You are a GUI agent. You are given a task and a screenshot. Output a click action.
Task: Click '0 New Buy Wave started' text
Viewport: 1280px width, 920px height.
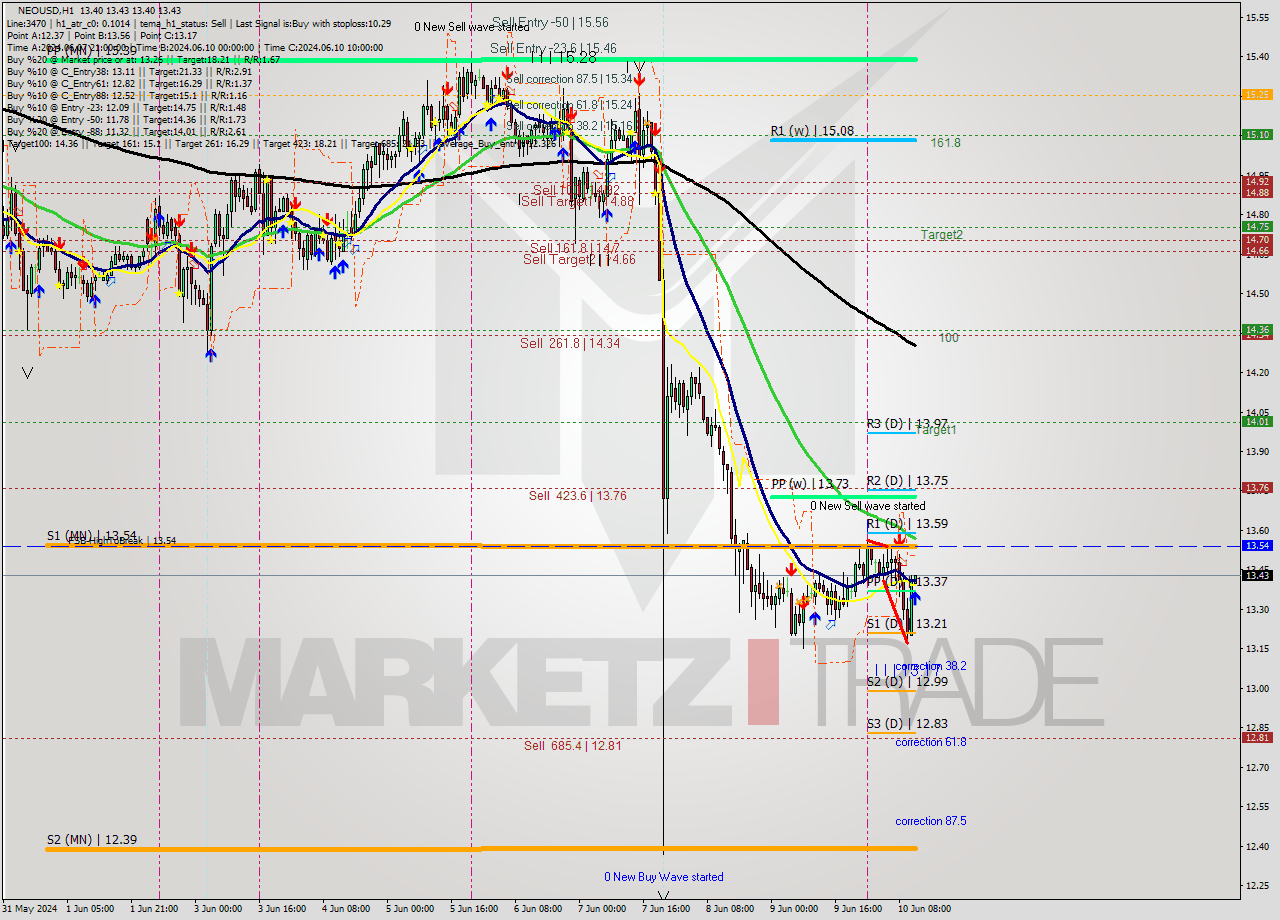(x=663, y=877)
